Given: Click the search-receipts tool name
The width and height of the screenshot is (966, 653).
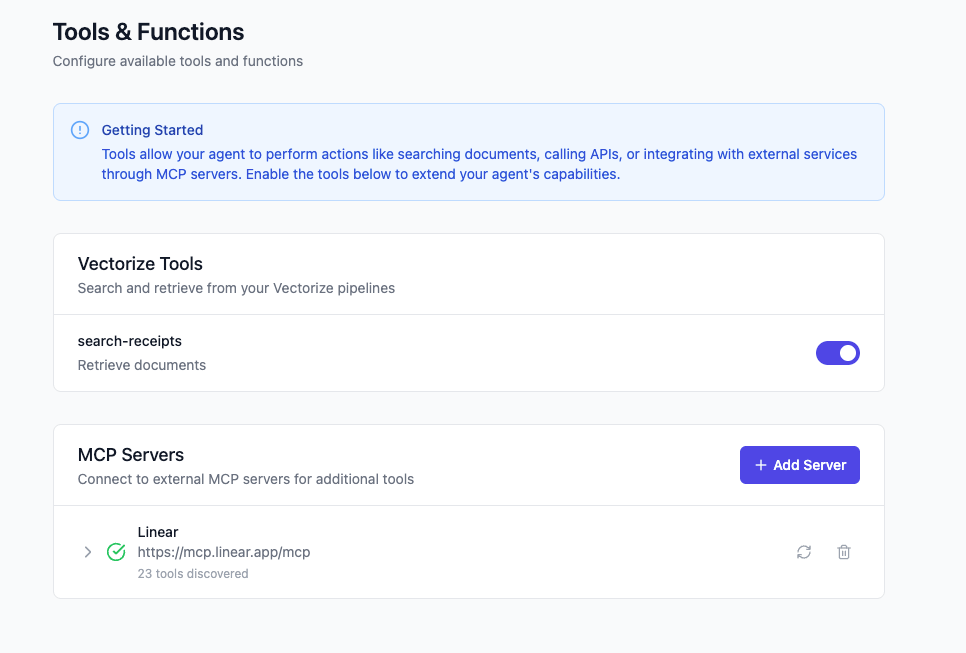Looking at the screenshot, I should [x=130, y=340].
